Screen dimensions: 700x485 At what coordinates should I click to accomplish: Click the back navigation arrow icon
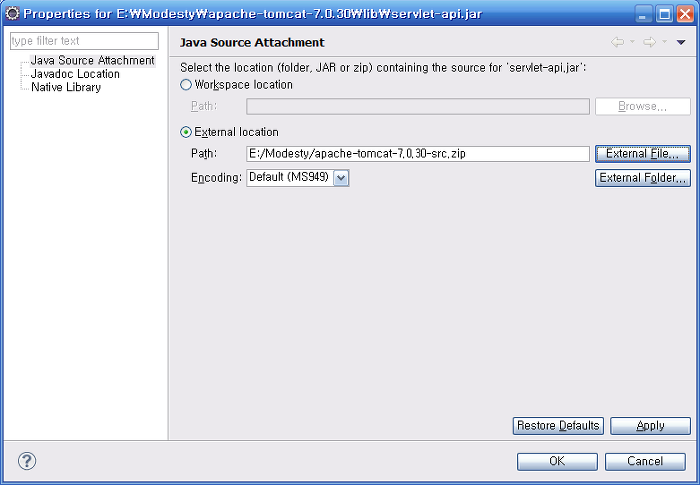[x=617, y=42]
